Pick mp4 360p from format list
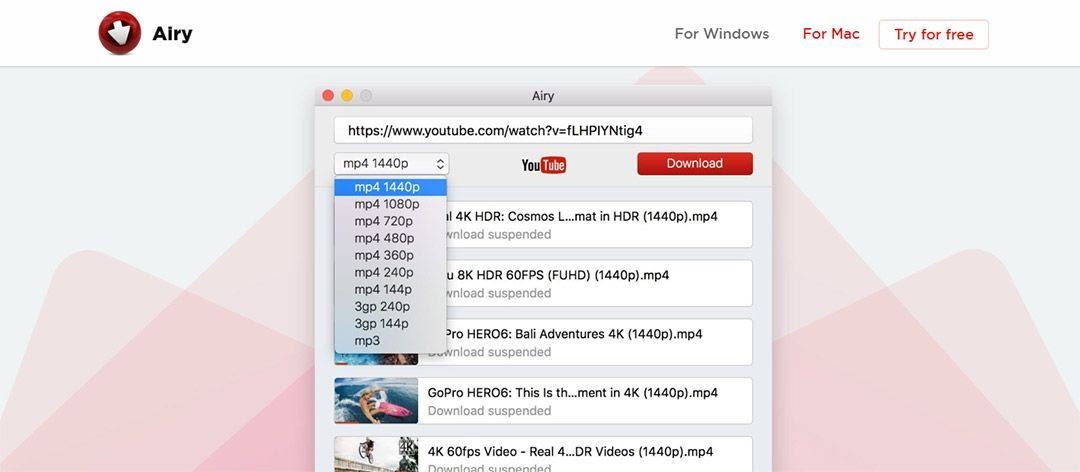This screenshot has height=472, width=1080. (x=391, y=255)
